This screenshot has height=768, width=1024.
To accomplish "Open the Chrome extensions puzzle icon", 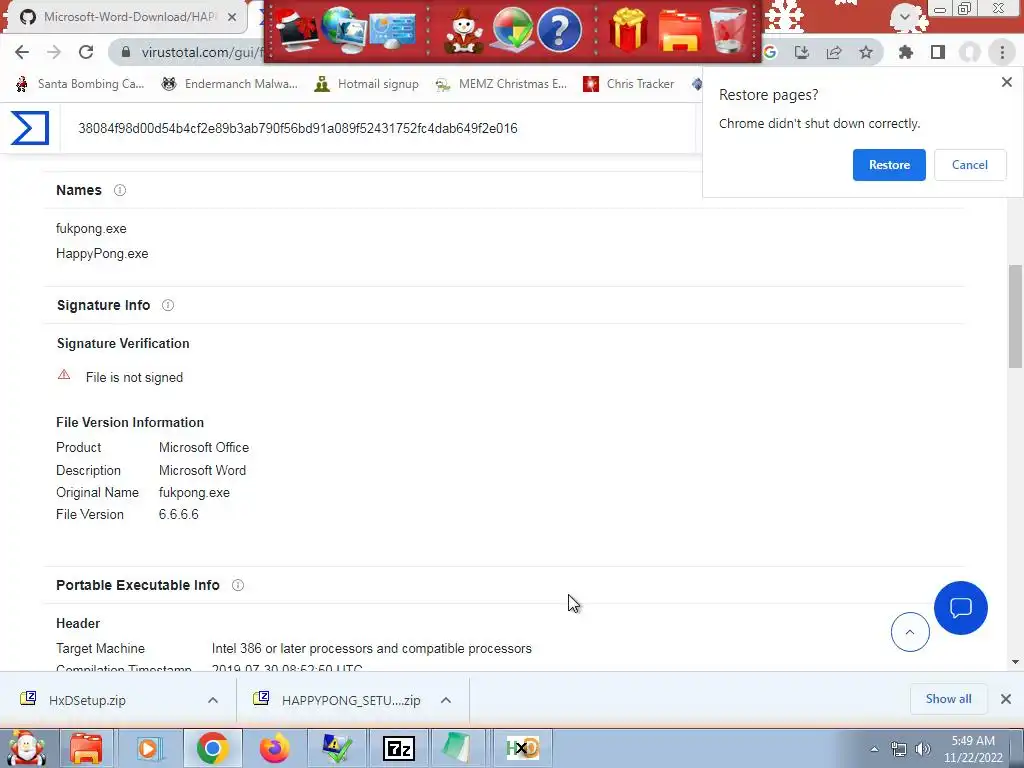I will [x=906, y=52].
